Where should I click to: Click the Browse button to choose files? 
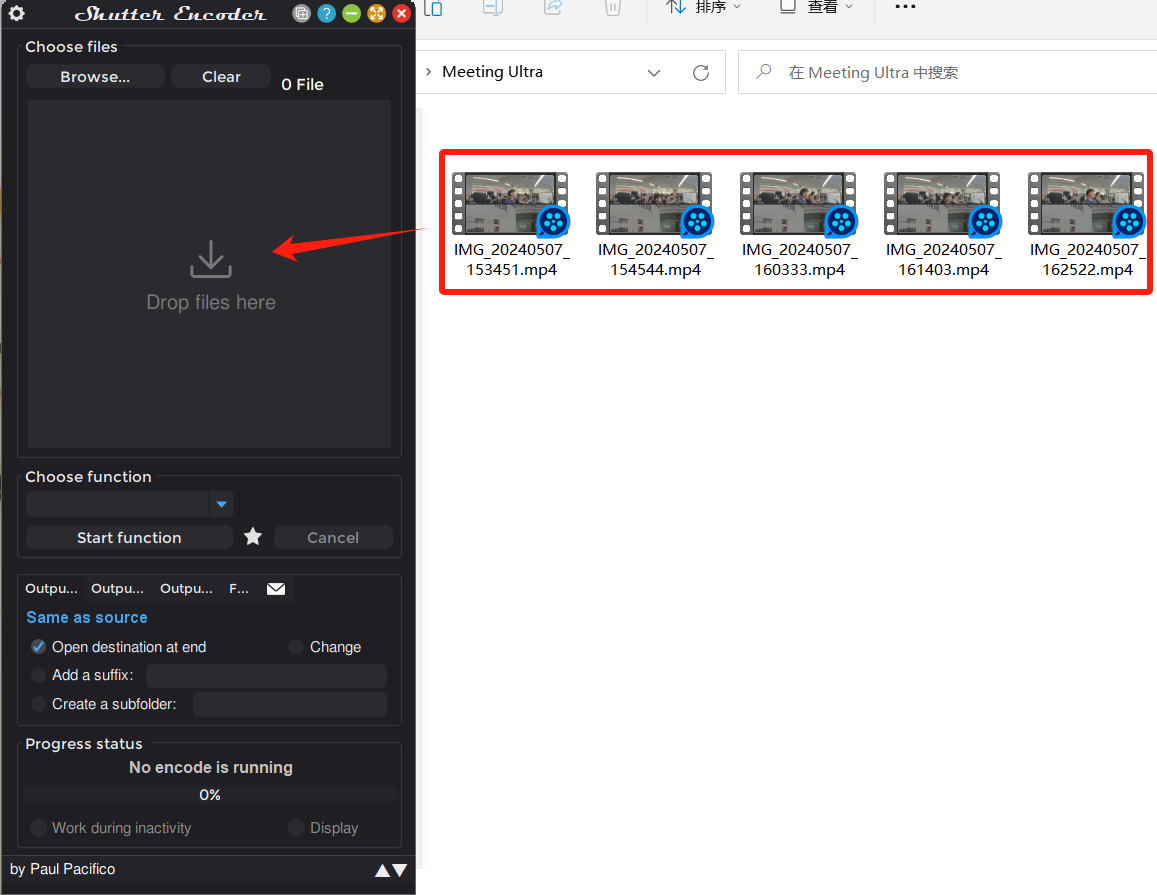(x=95, y=75)
